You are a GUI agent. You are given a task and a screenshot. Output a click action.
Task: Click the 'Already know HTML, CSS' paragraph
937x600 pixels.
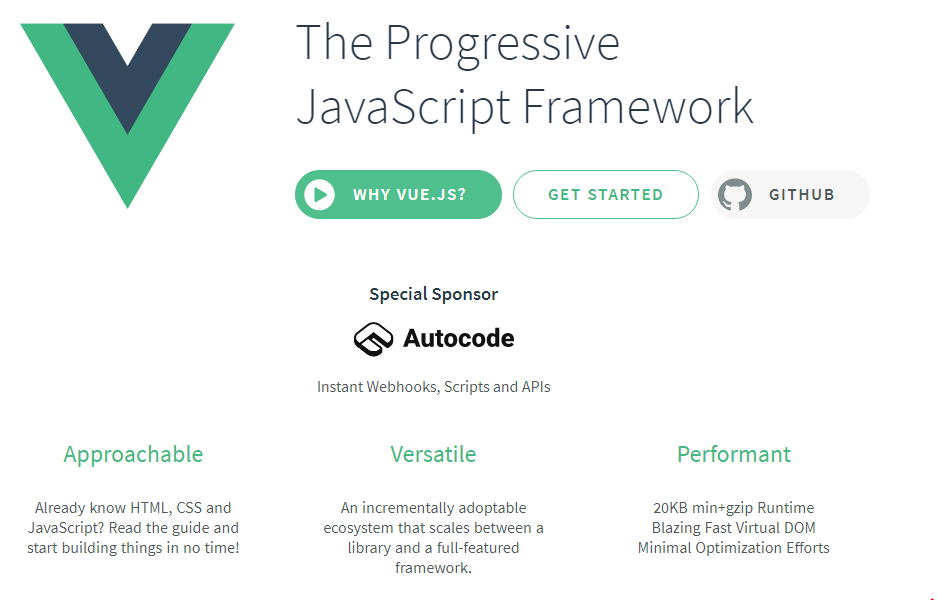click(x=133, y=528)
